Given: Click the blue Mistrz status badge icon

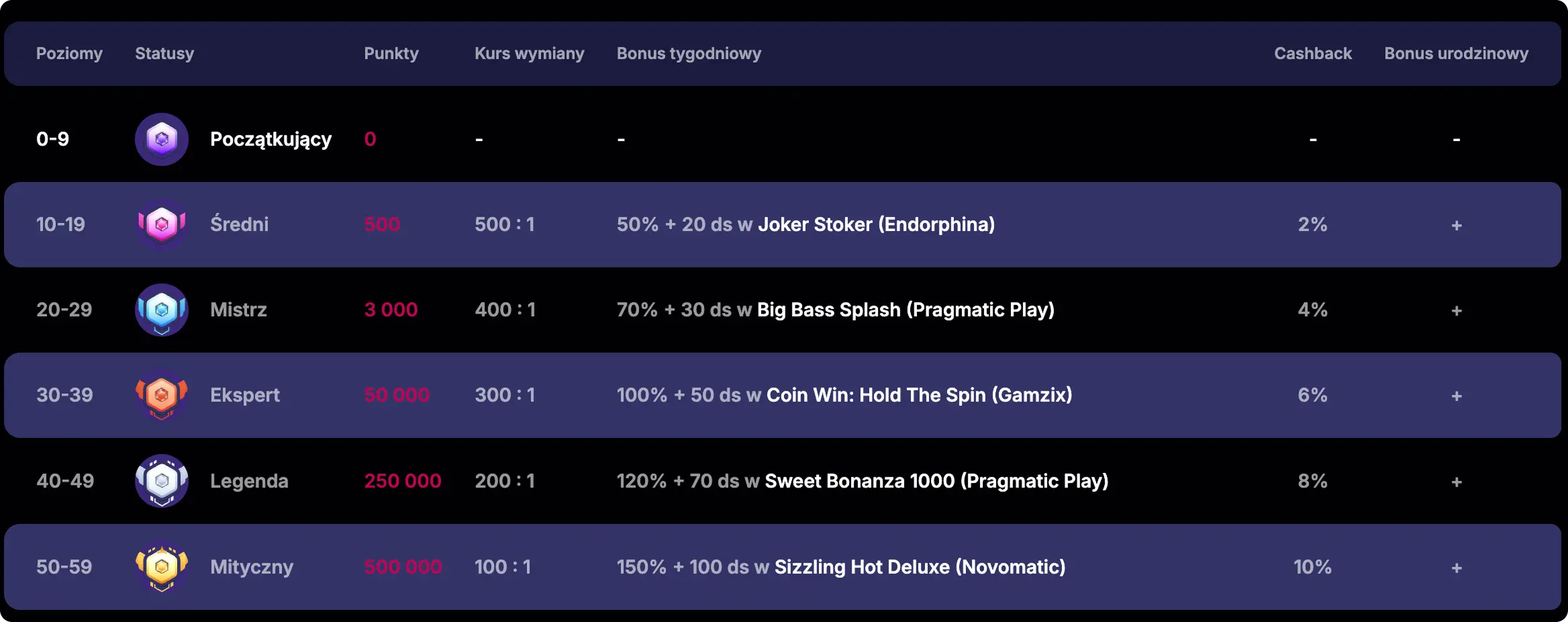Looking at the screenshot, I should [x=162, y=310].
